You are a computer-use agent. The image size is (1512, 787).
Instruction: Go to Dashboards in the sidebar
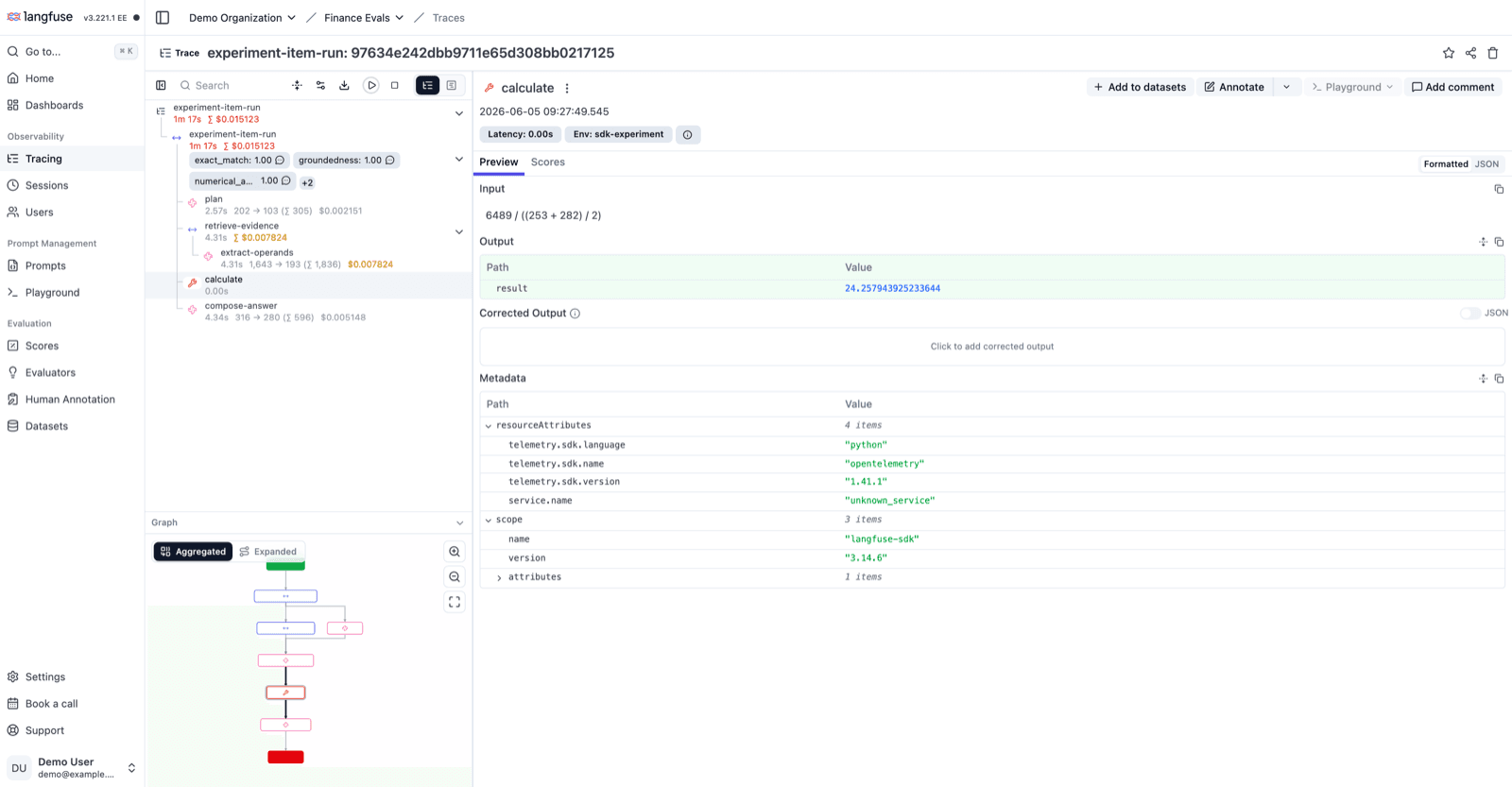(72, 105)
